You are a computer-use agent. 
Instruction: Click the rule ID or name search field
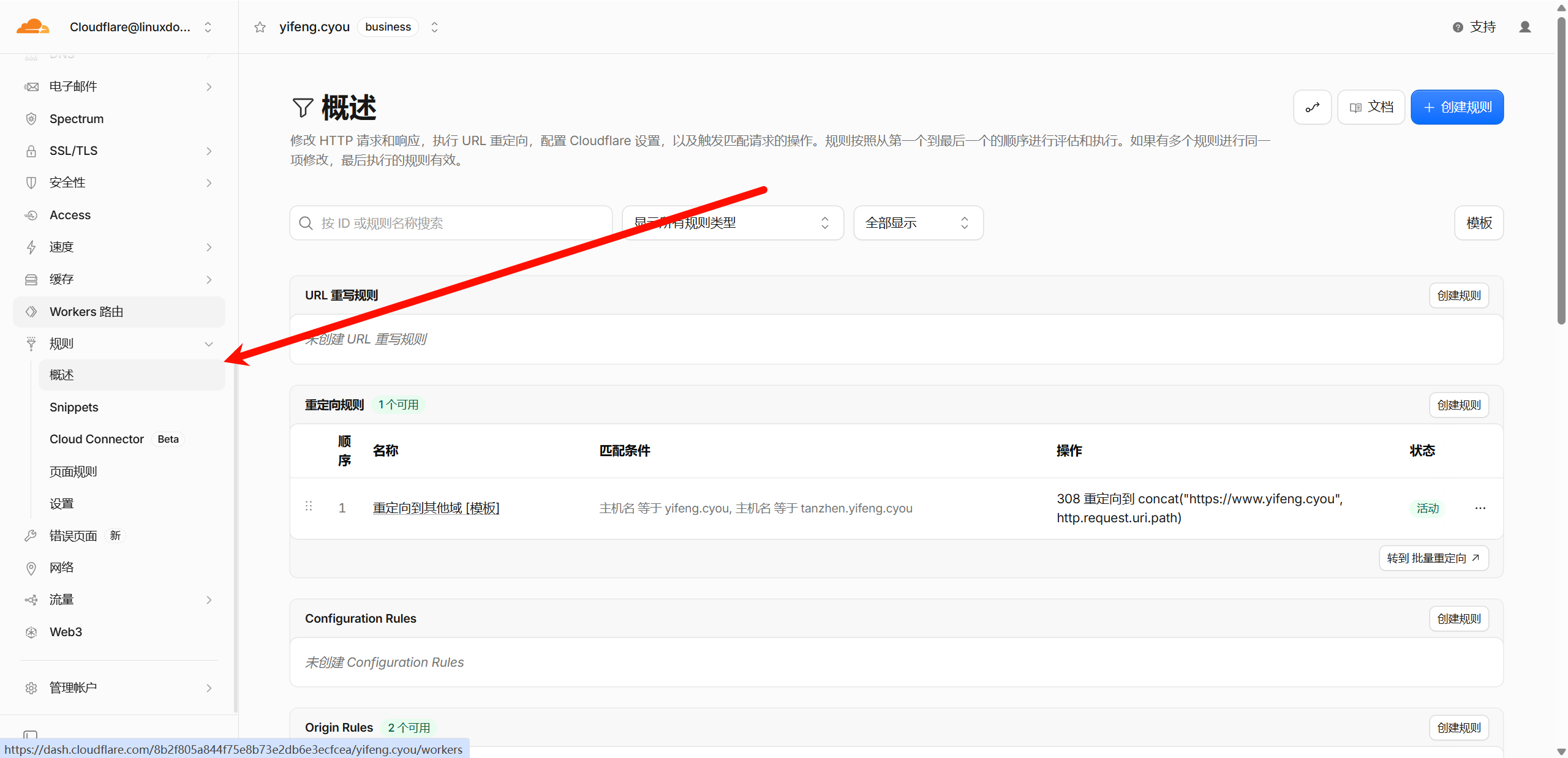(451, 223)
